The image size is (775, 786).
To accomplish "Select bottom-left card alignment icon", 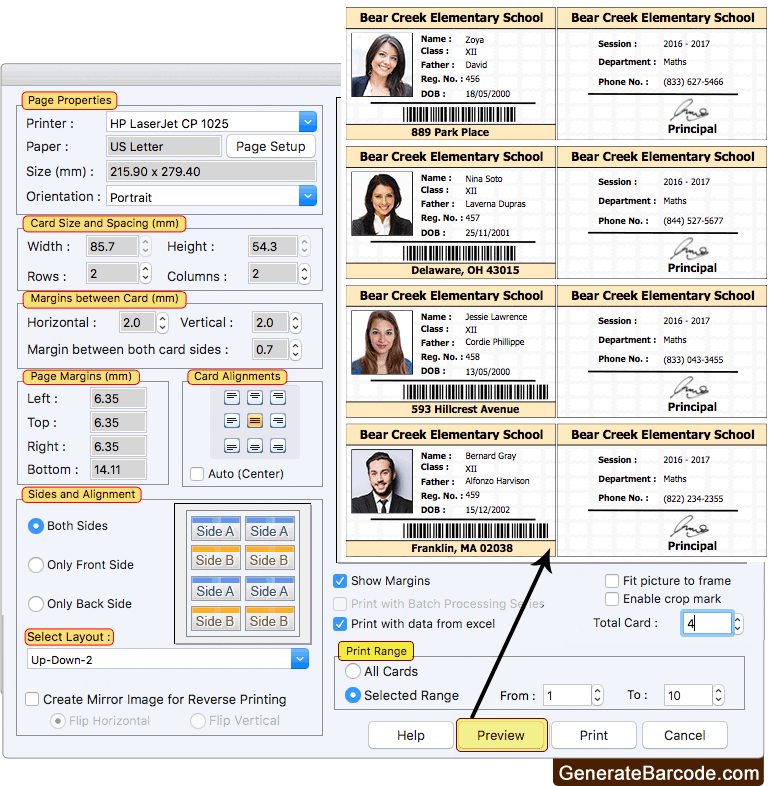I will click(x=232, y=446).
